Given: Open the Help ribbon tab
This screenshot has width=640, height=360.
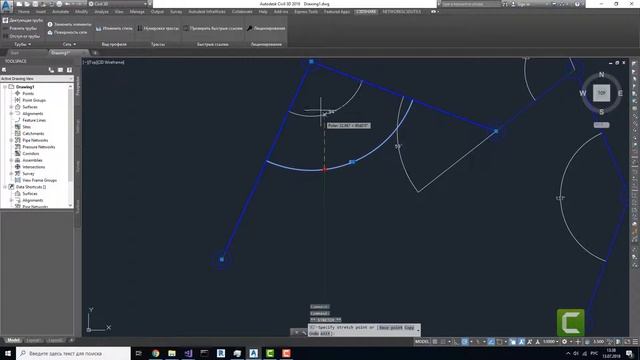Looking at the screenshot, I should pyautogui.click(x=263, y=12).
